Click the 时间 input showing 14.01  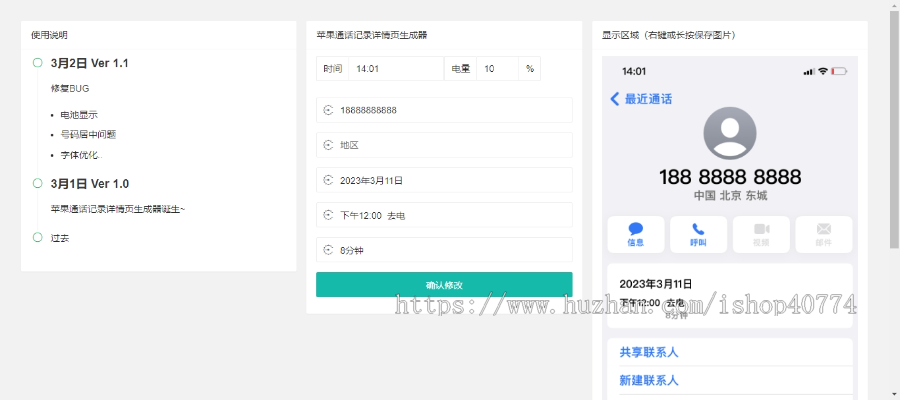click(396, 69)
